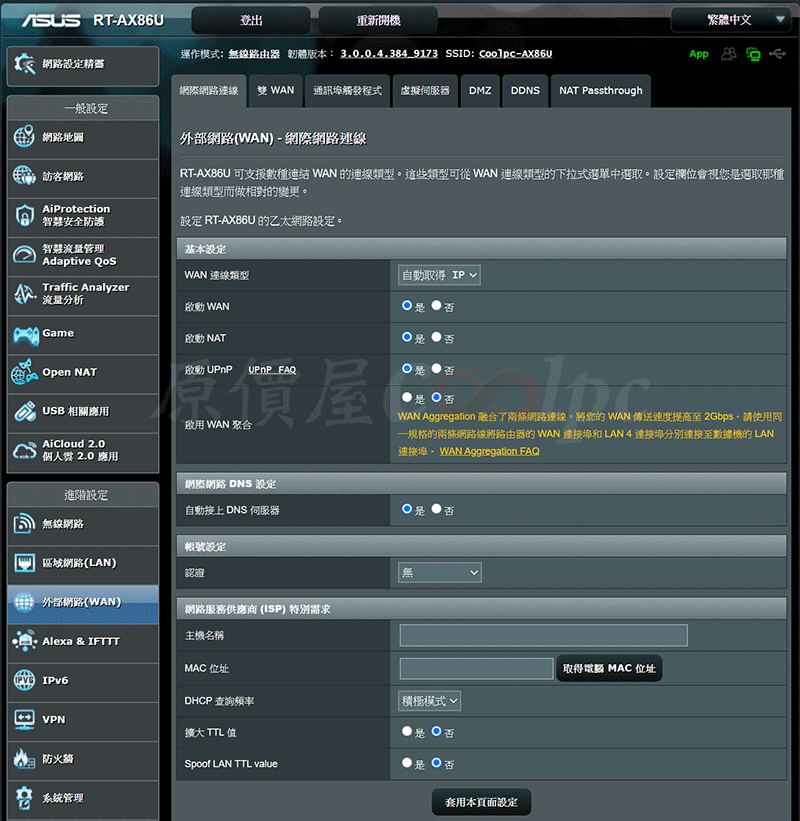Screen dimensions: 800x821
Task: Click the Guest Network icon
Action: (x=24, y=176)
